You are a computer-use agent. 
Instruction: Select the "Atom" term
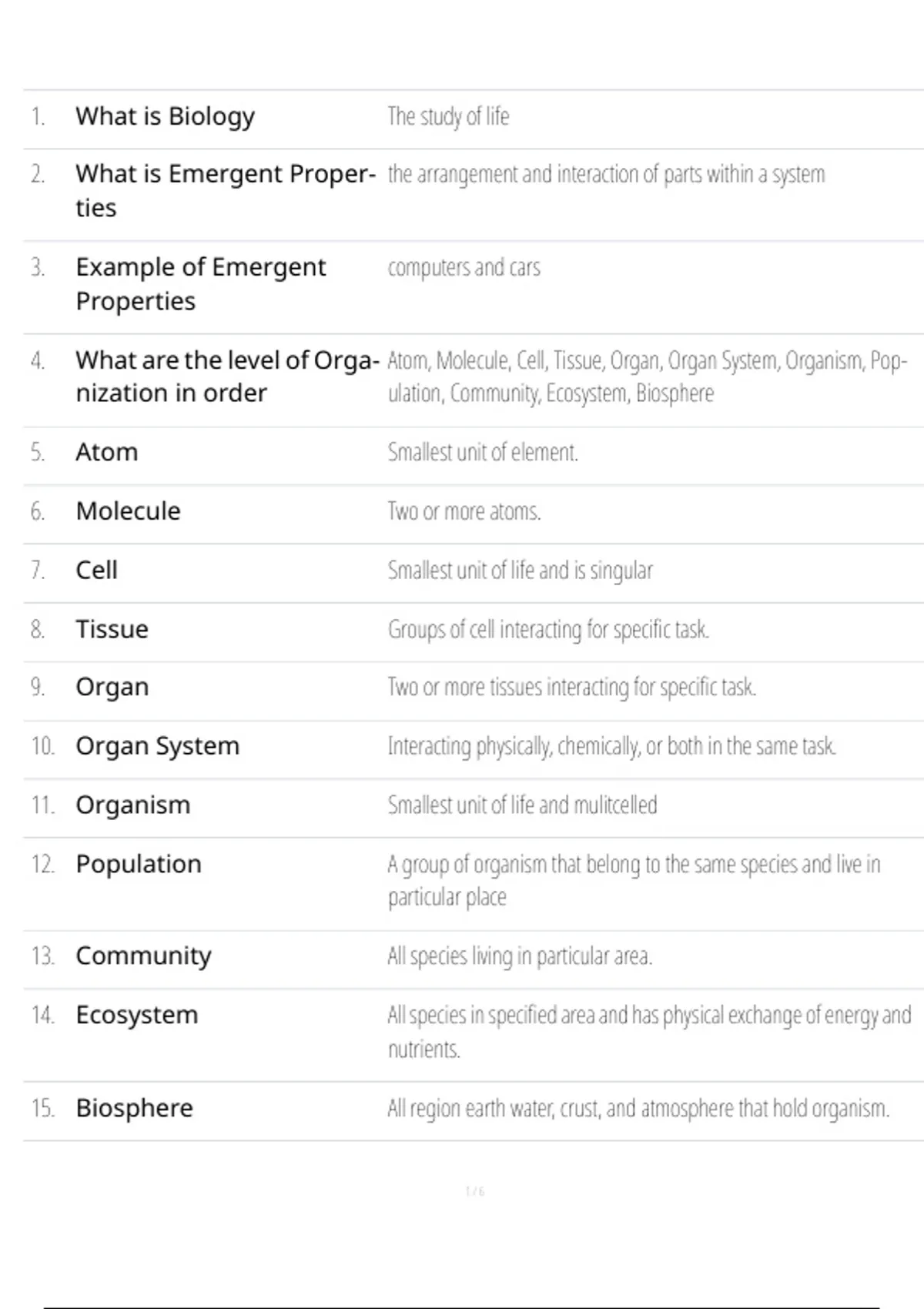click(x=107, y=452)
